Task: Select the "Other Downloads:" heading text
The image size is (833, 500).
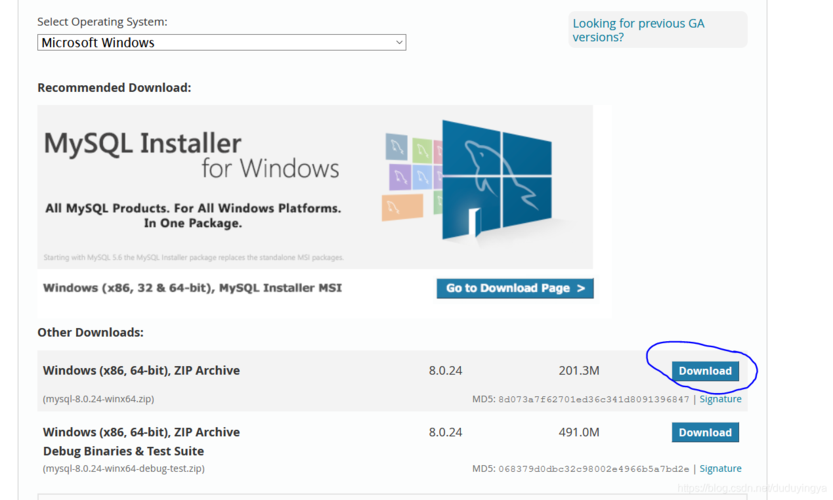Action: point(90,333)
